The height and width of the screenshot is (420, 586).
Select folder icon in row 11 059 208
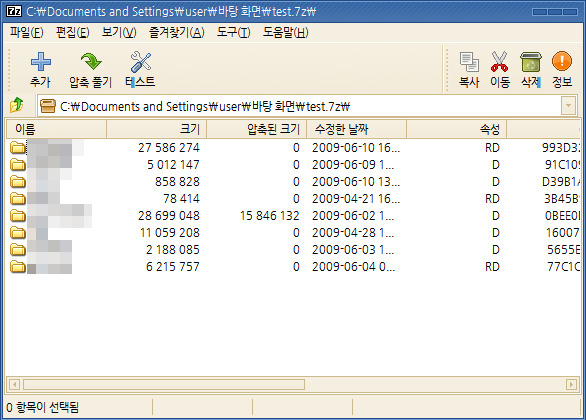(x=18, y=233)
